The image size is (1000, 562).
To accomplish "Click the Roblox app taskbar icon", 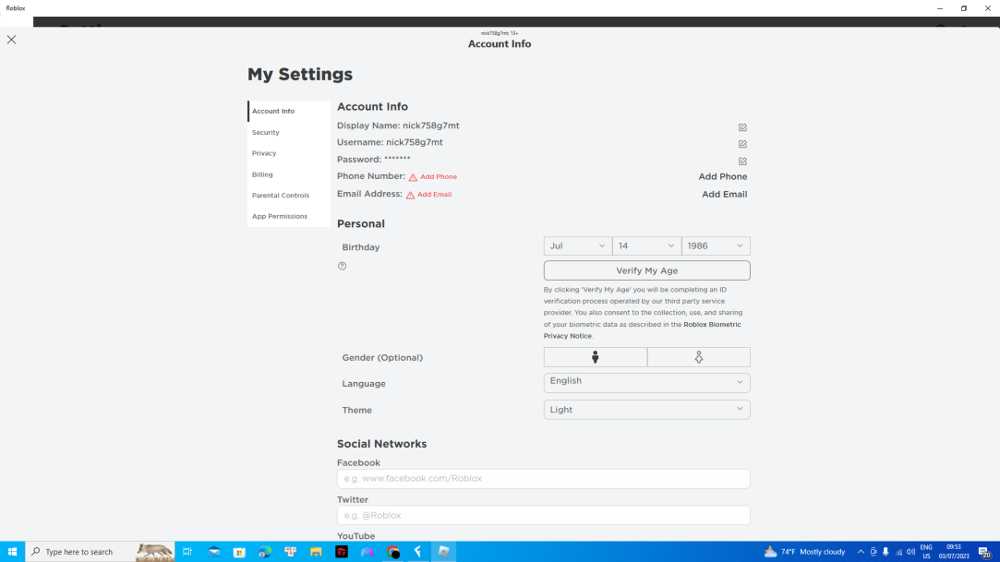I will pyautogui.click(x=444, y=552).
